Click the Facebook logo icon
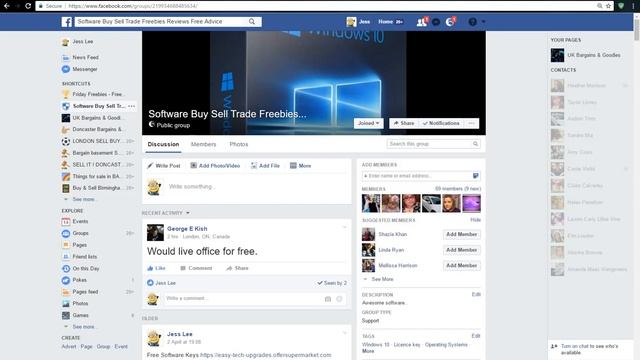Screen dimensions: 640x360 [x=67, y=22]
